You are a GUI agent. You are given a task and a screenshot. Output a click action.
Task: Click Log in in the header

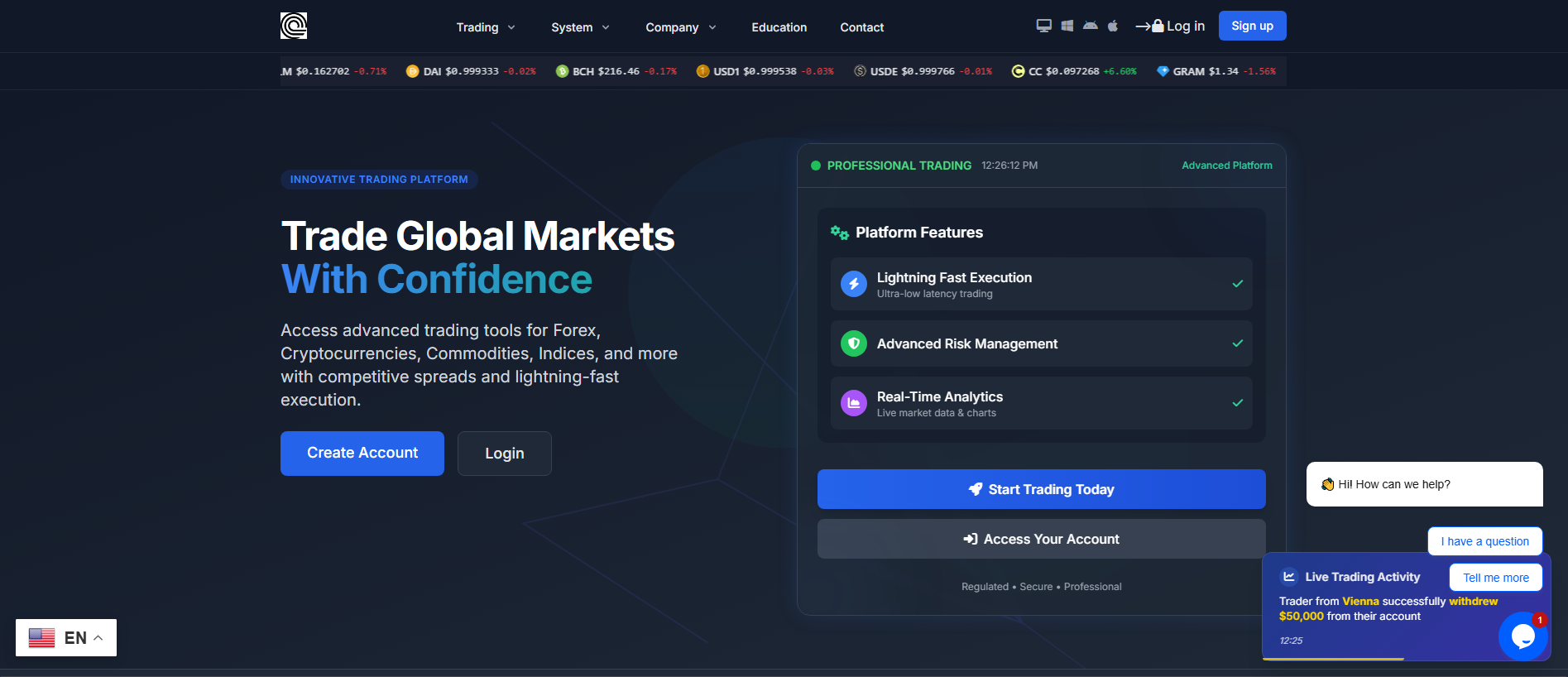(x=1170, y=26)
